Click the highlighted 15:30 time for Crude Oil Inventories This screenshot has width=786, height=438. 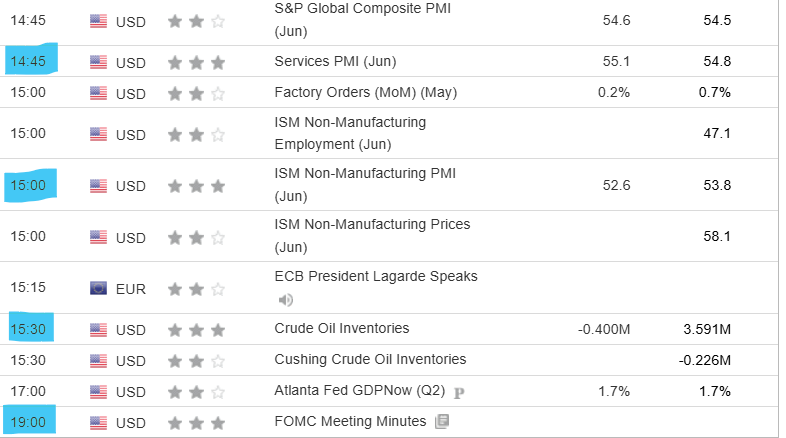[28, 329]
